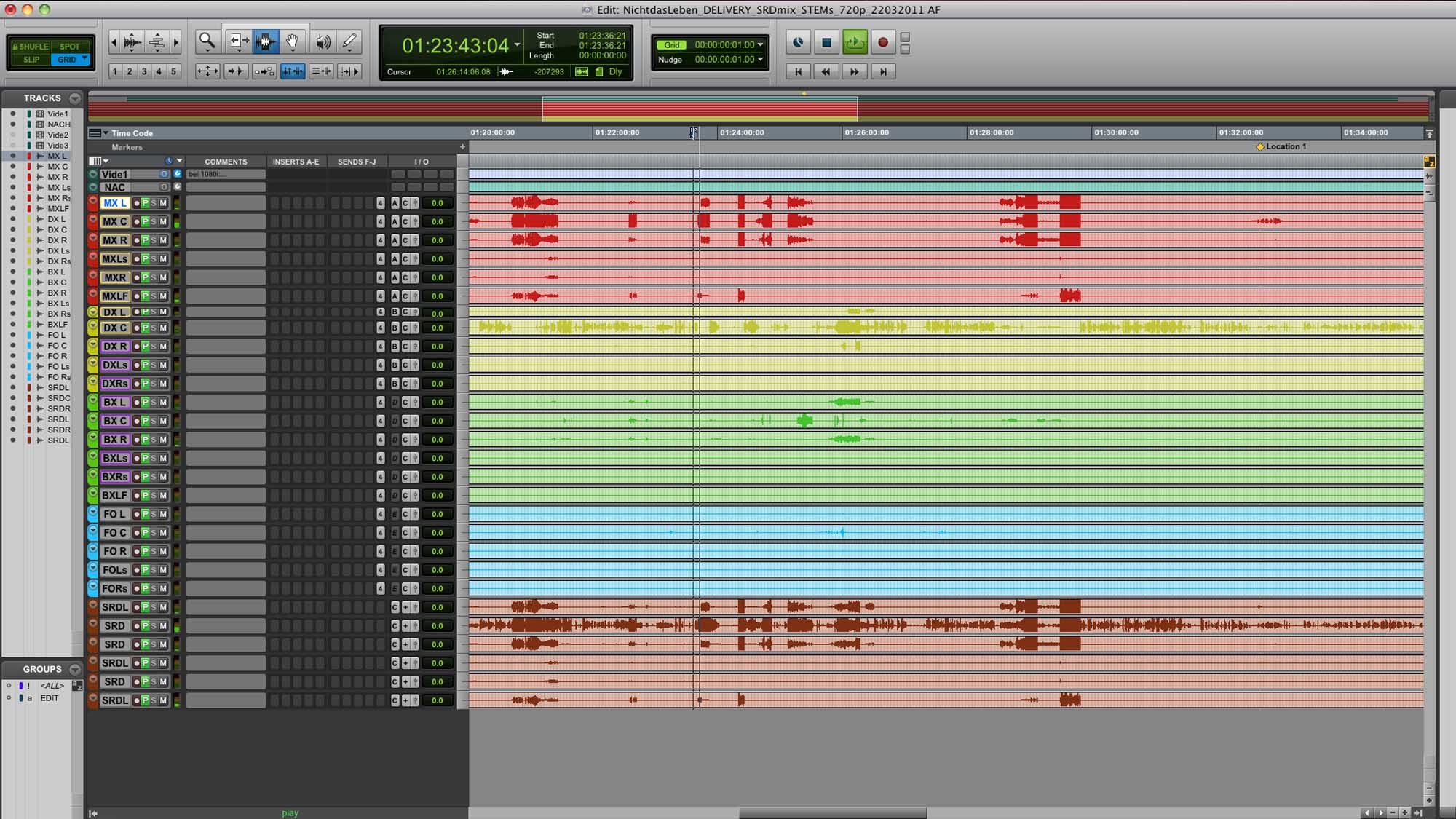Open the Grid value dropdown

[x=760, y=44]
